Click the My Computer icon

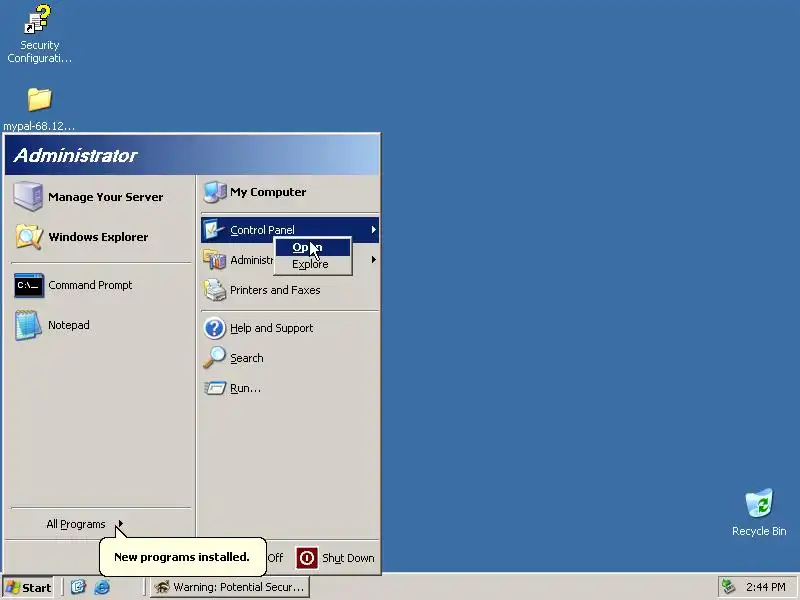point(214,192)
